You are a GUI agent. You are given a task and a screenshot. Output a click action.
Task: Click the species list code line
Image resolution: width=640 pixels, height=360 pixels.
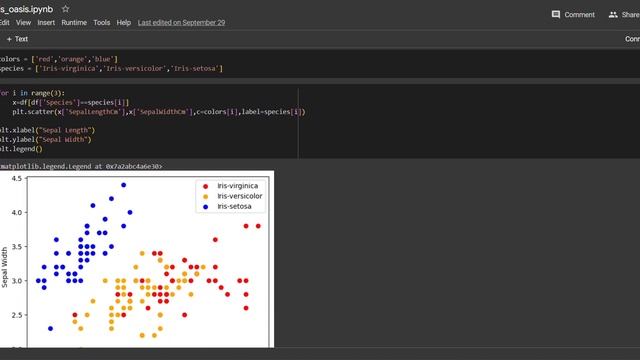coord(111,69)
